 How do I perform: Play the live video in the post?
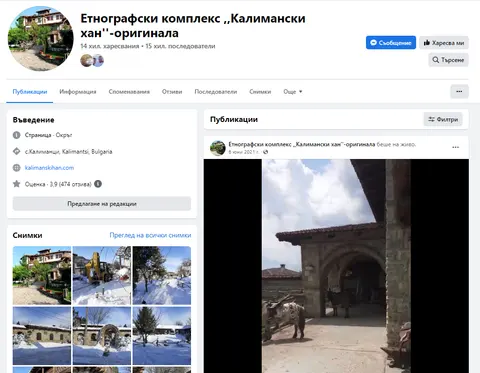point(336,266)
